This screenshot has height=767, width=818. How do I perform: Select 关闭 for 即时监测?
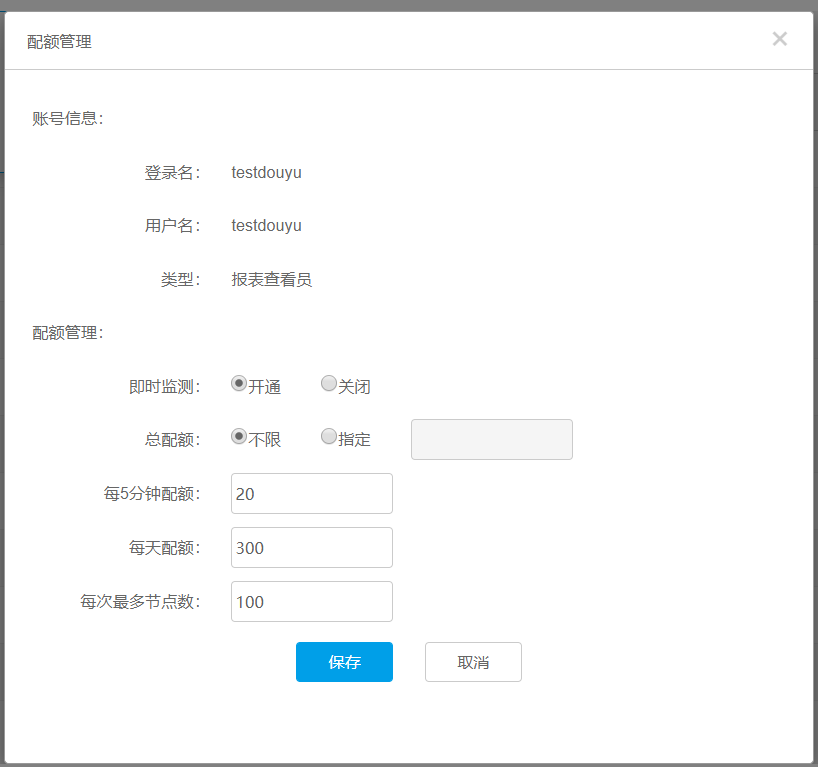329,383
